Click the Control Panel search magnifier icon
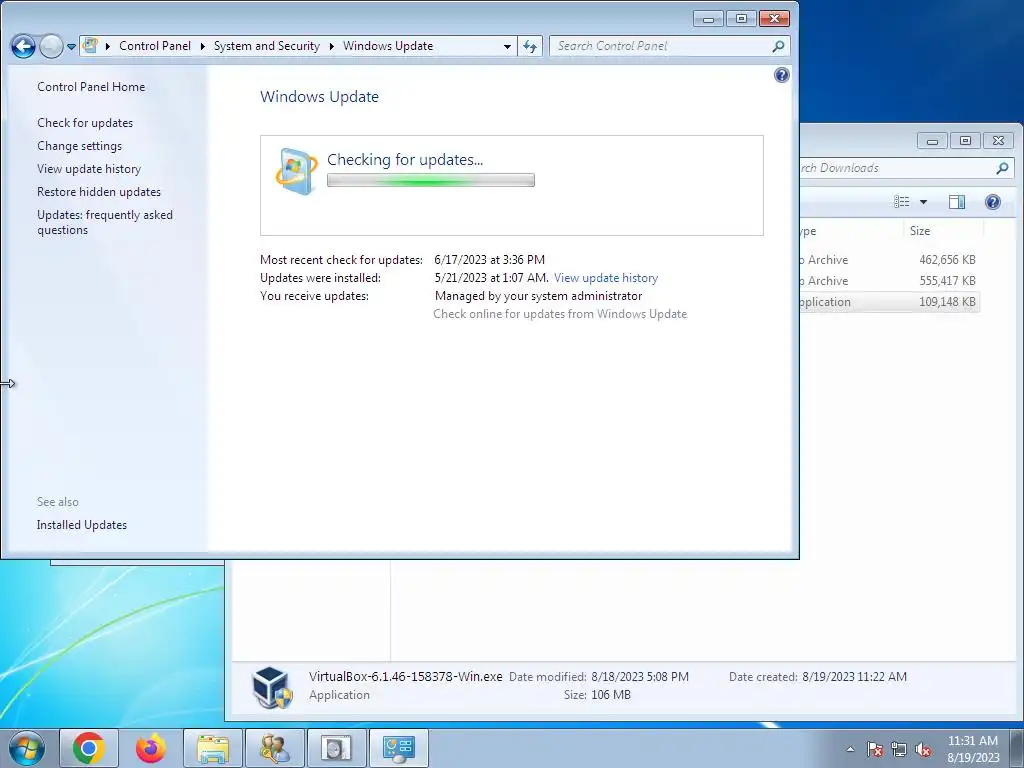The height and width of the screenshot is (768, 1024). (778, 46)
